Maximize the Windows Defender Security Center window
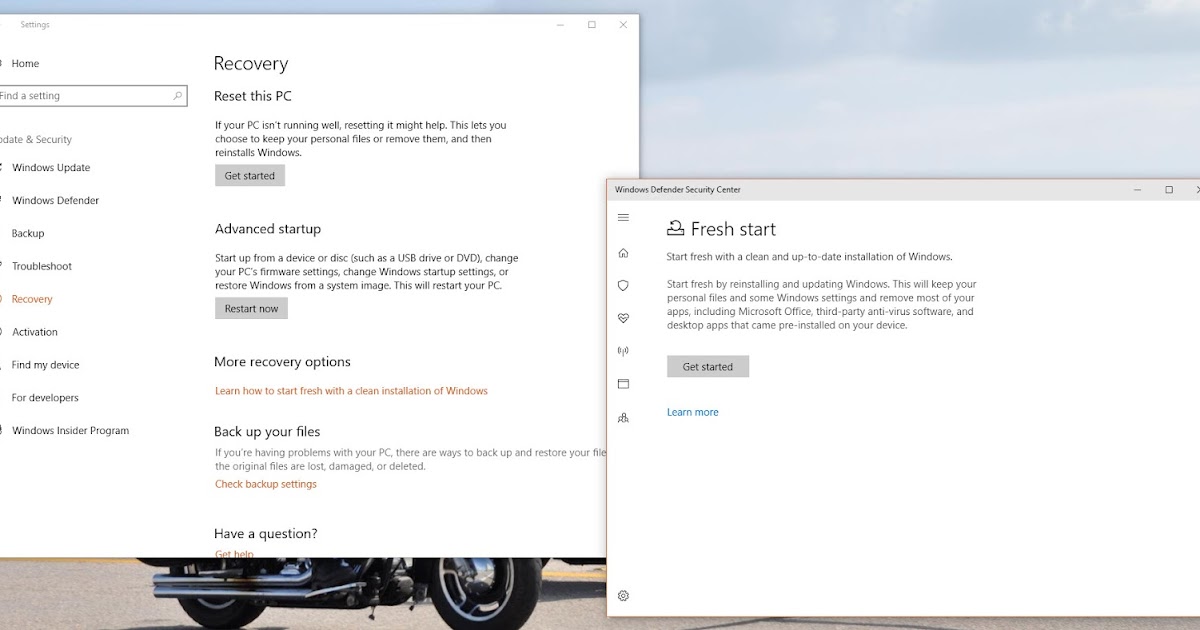 coord(1169,190)
